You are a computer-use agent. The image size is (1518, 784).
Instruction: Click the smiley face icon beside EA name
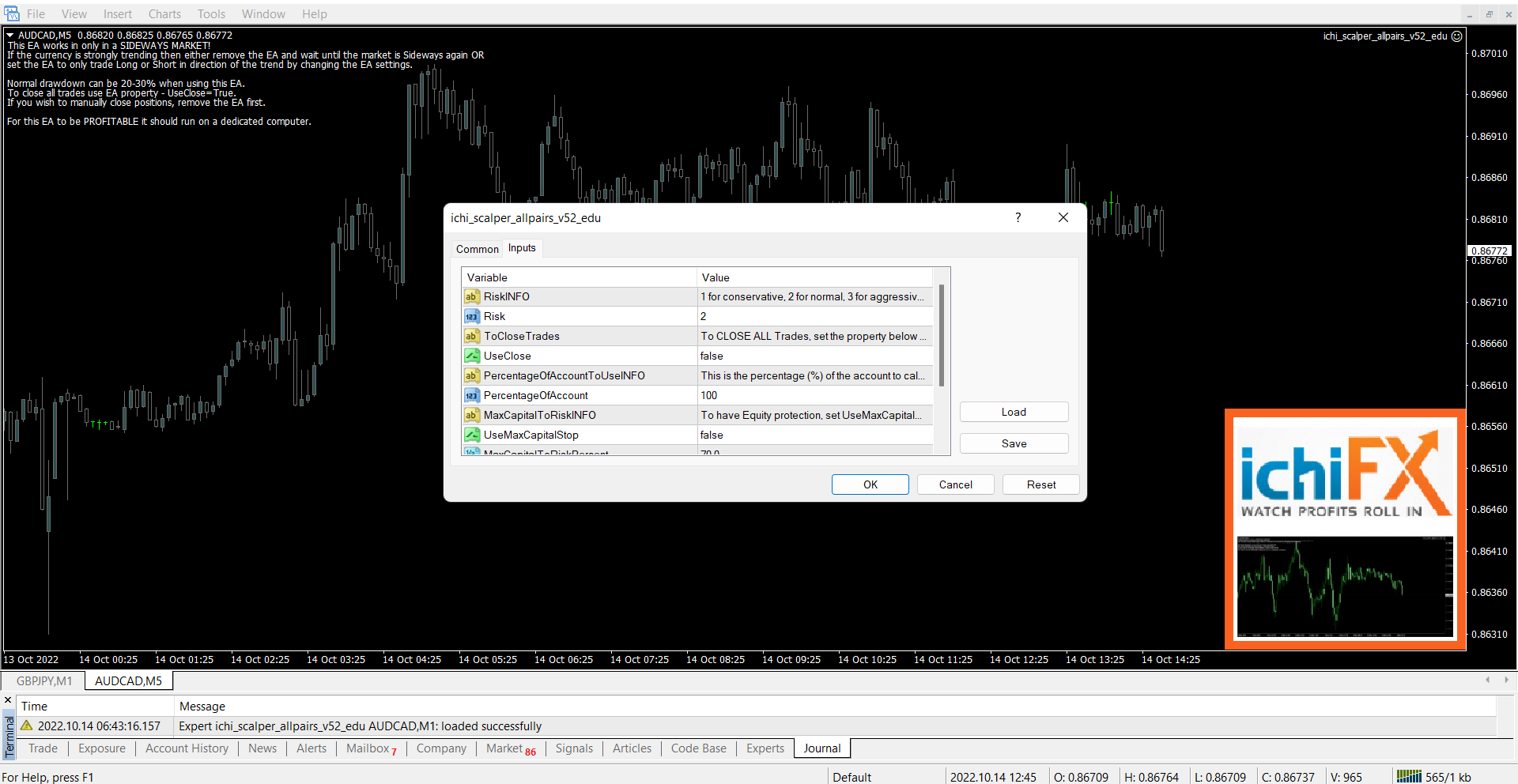coord(1457,36)
